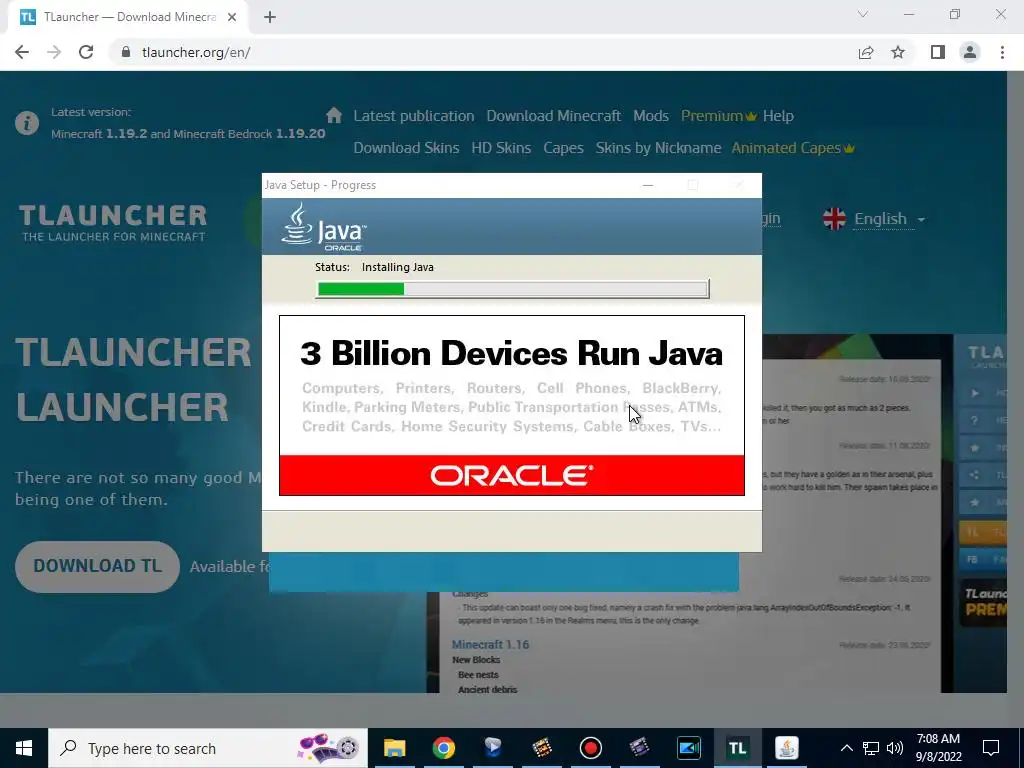
Task: Show hidden system tray icons
Action: pos(846,748)
